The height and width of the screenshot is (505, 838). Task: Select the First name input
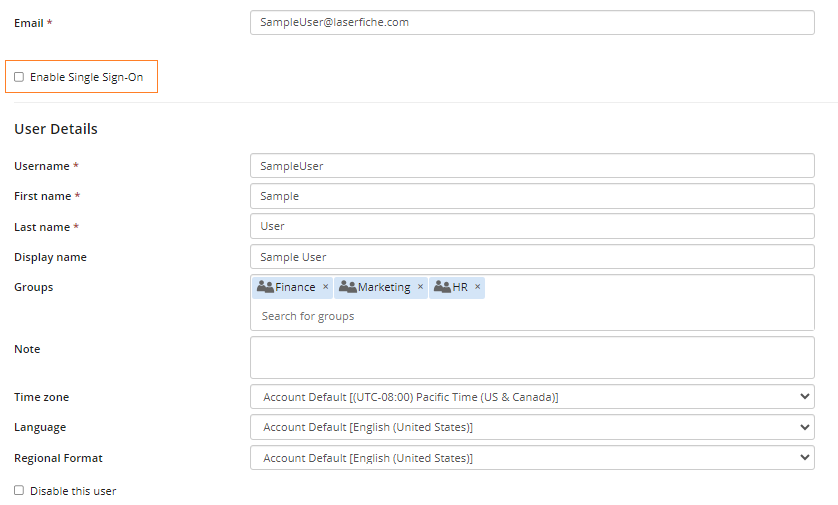coord(532,196)
